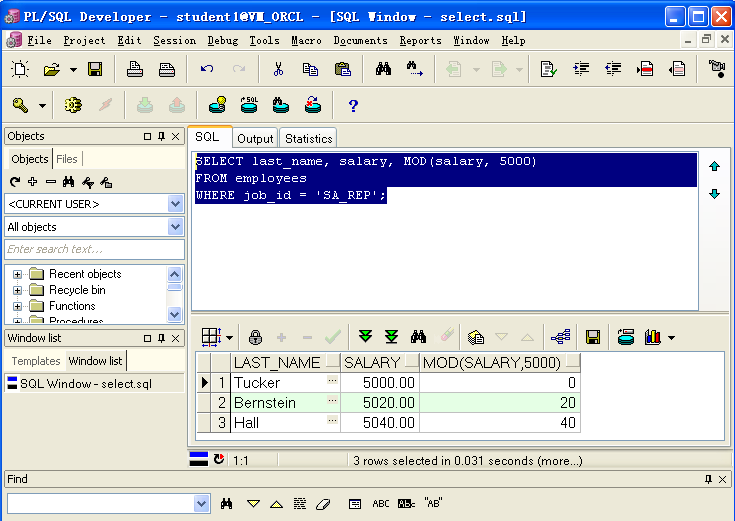Toggle the edit data lock icon

255,337
